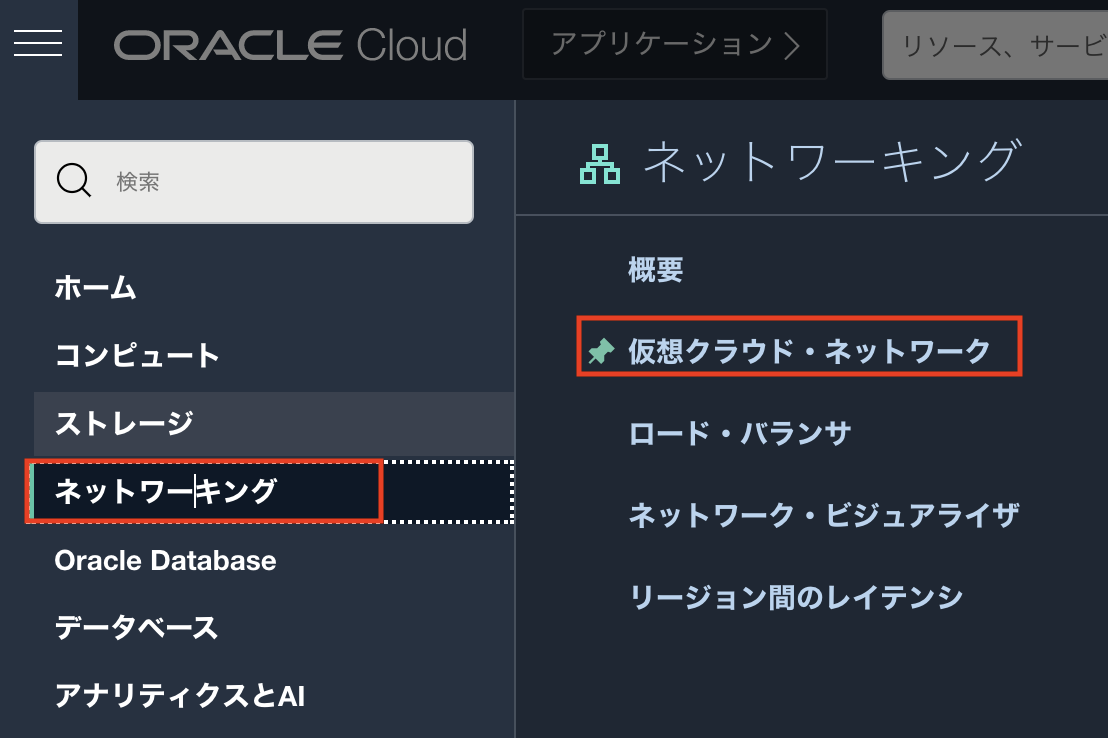Screen dimensions: 1108x738
Task: Expand the アプリケーション dropdown
Action: 674,45
